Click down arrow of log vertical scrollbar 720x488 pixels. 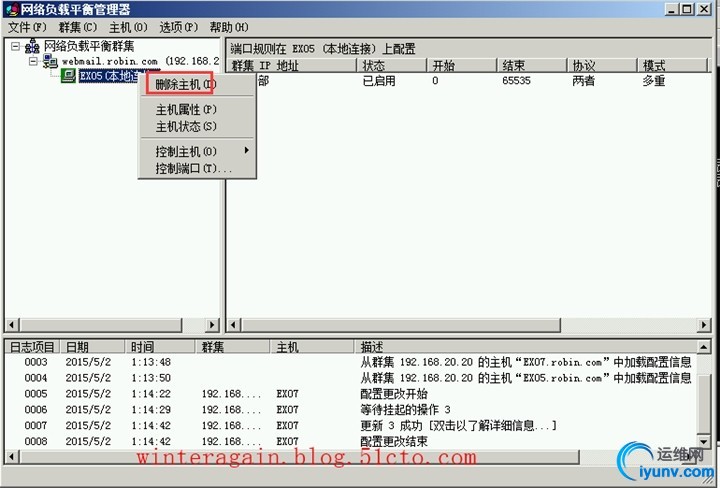point(704,442)
